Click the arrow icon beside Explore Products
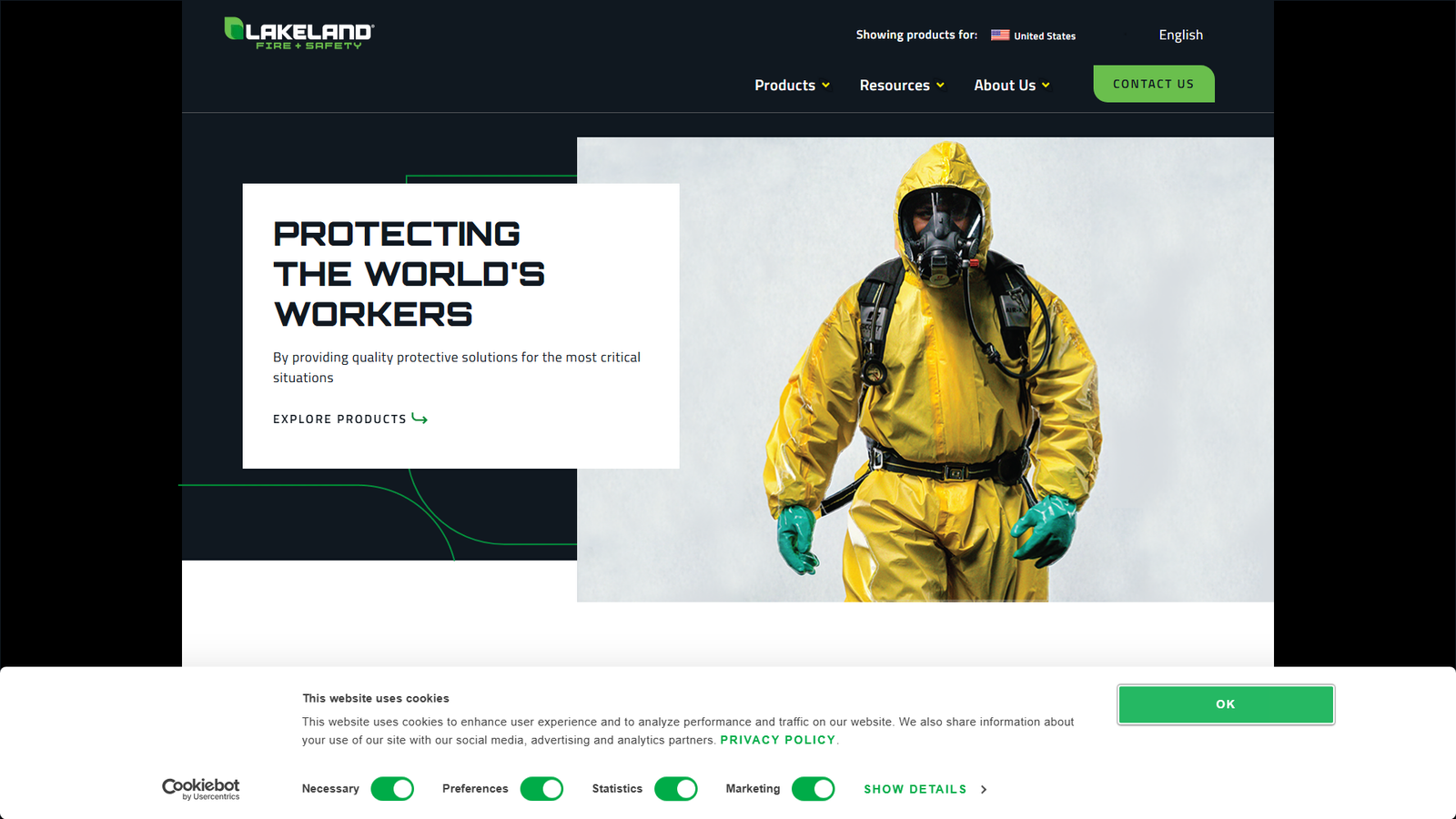 click(420, 419)
